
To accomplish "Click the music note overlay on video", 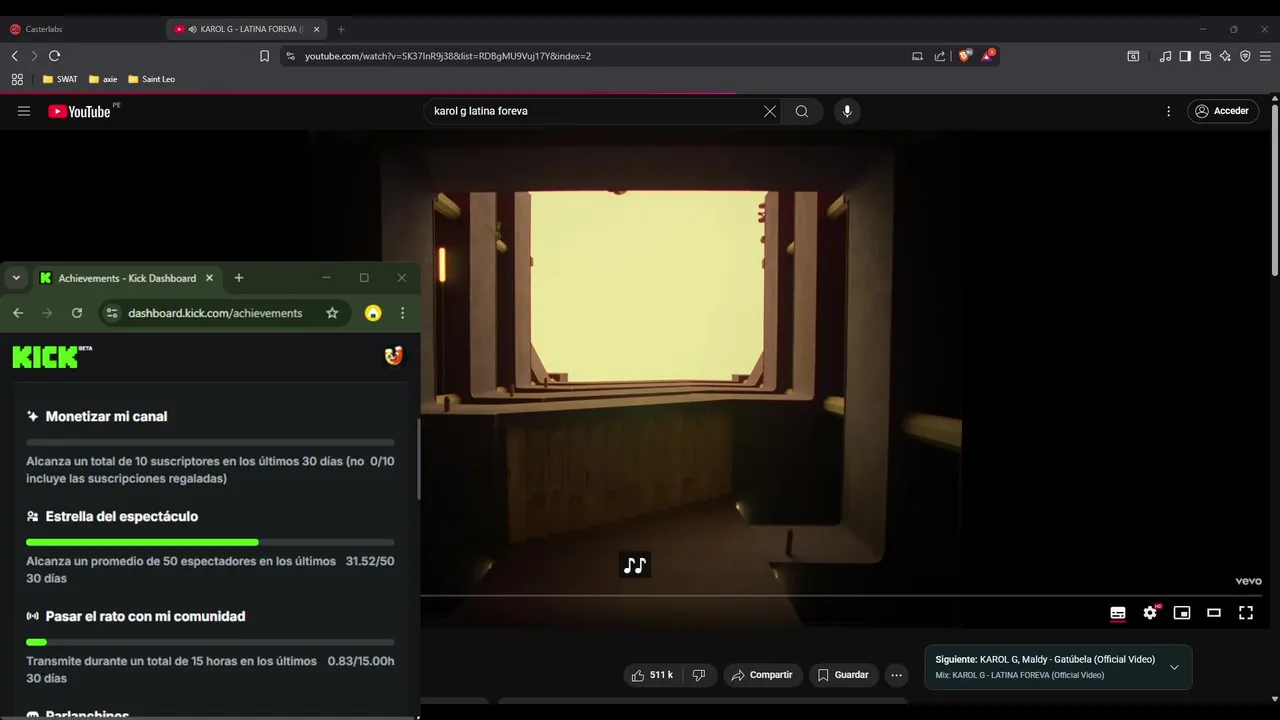I will [x=635, y=566].
